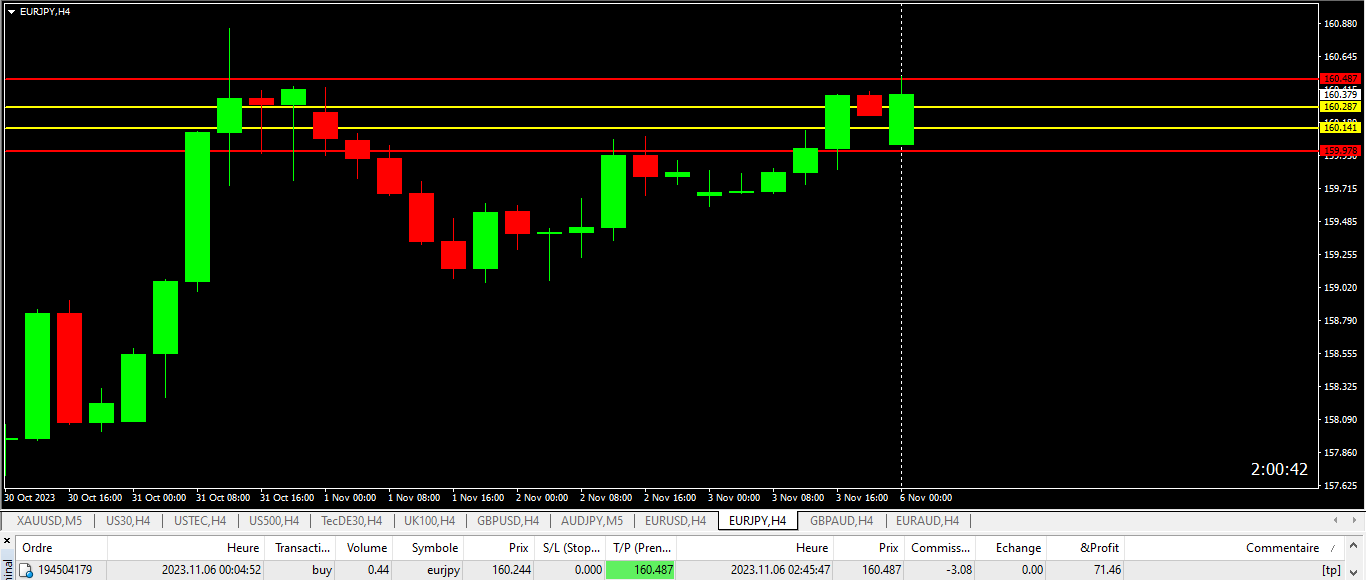The height and width of the screenshot is (580, 1366).
Task: Select the USTEC,H4 chart tab
Action: 199,521
